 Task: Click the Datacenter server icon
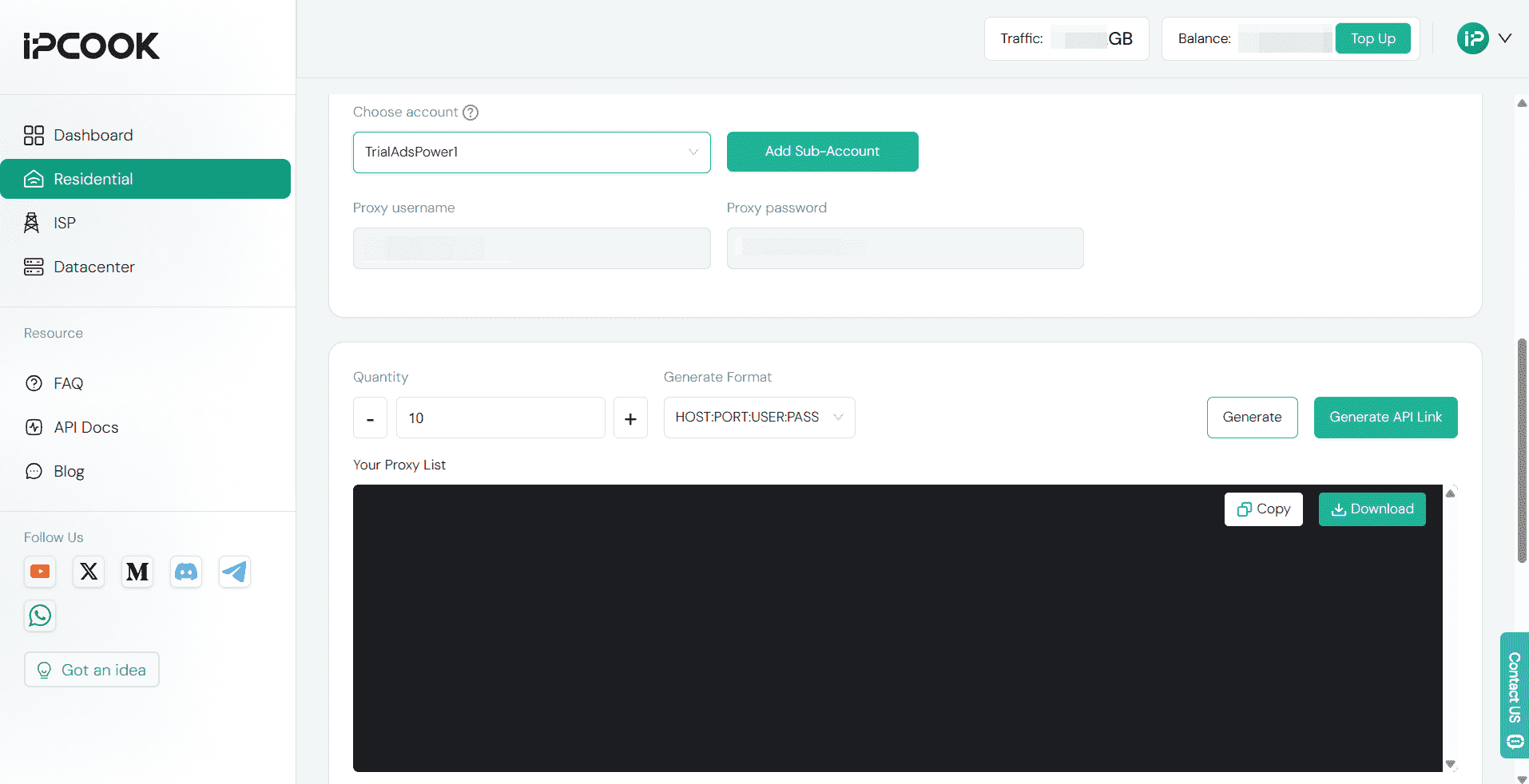coord(34,267)
